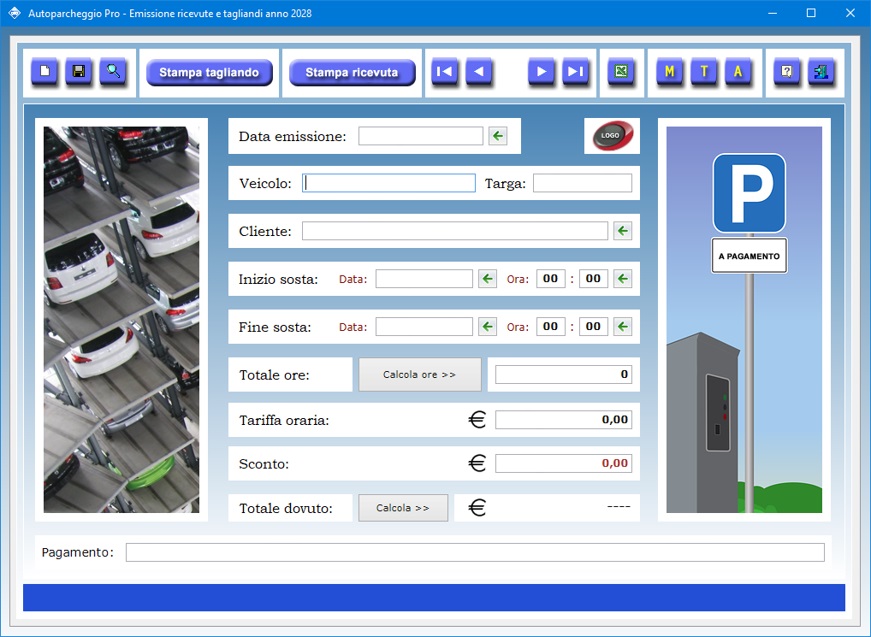The width and height of the screenshot is (871, 637).
Task: Go to the last record
Action: pos(575,72)
